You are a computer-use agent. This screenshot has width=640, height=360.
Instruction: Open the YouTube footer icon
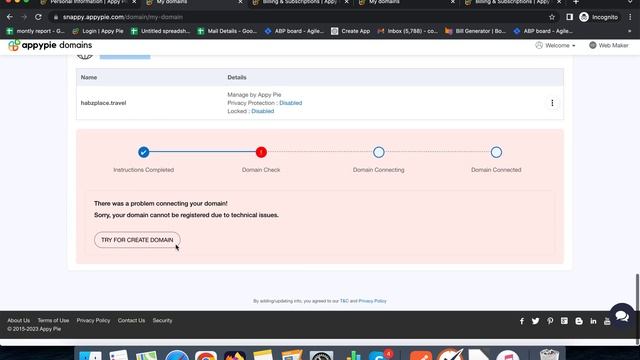607,321
